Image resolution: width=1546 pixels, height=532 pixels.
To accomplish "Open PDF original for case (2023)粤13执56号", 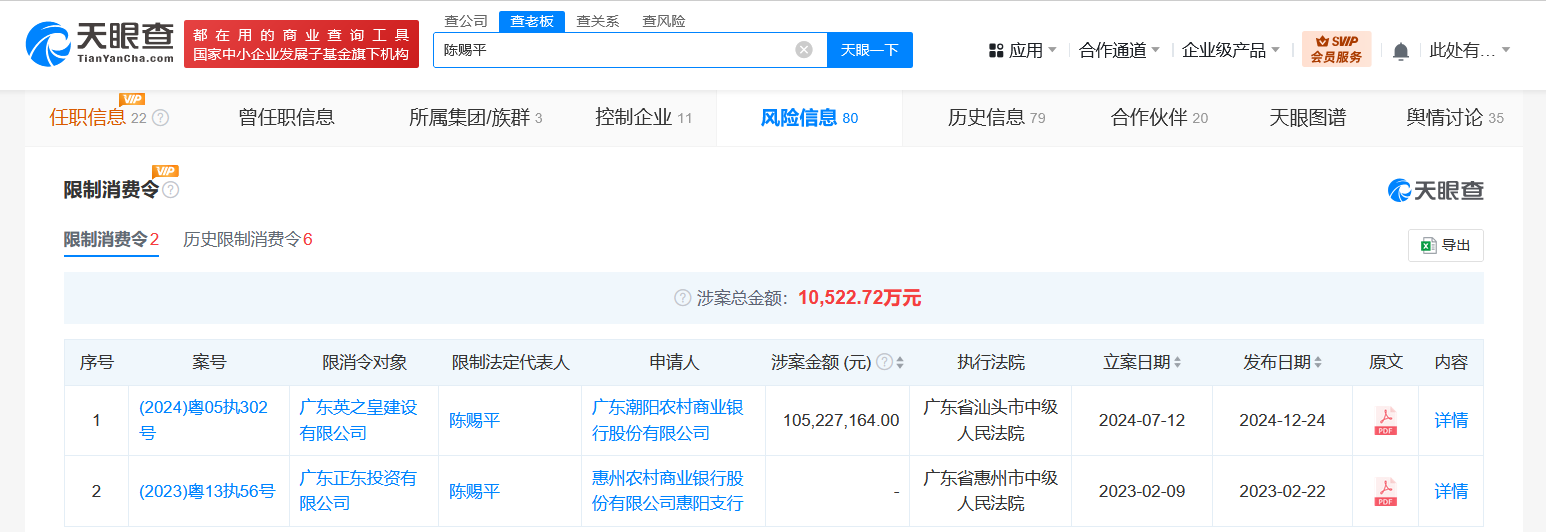I will (x=1385, y=491).
